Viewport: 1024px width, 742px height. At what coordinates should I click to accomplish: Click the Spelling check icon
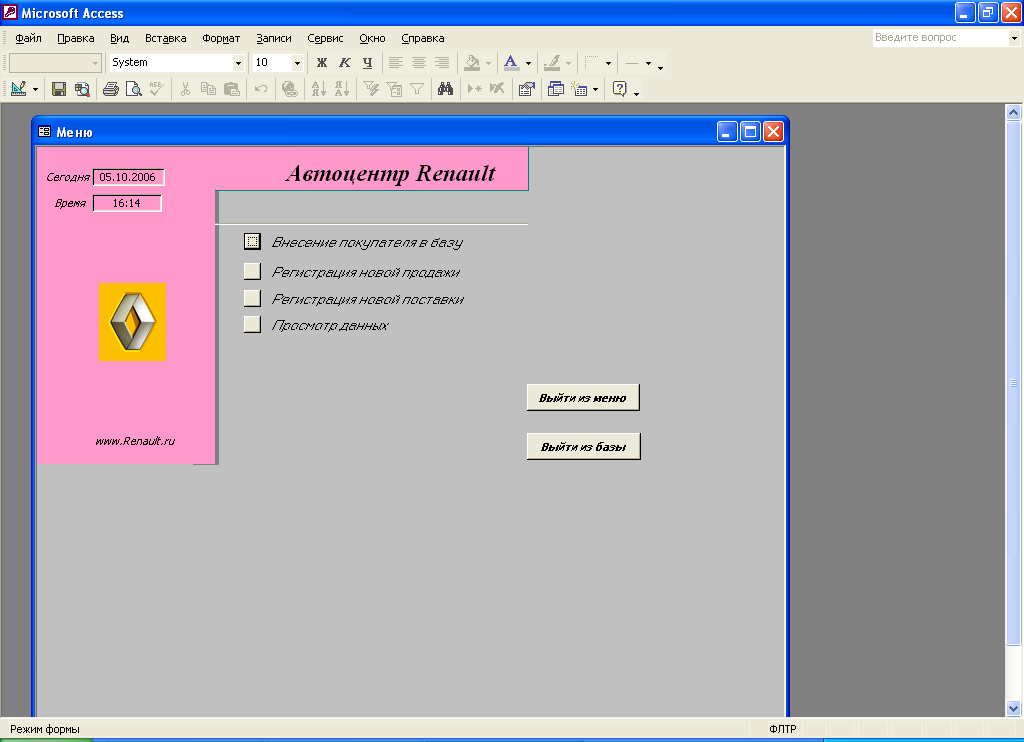157,89
